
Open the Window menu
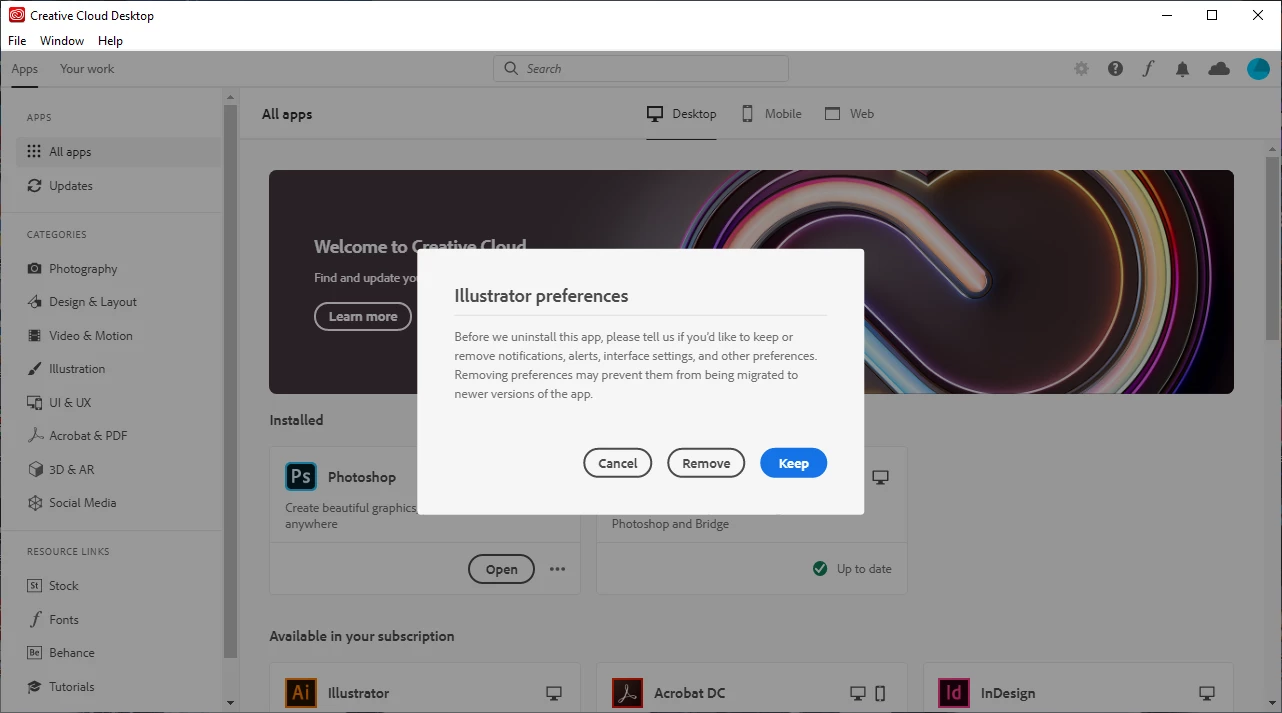pos(62,41)
